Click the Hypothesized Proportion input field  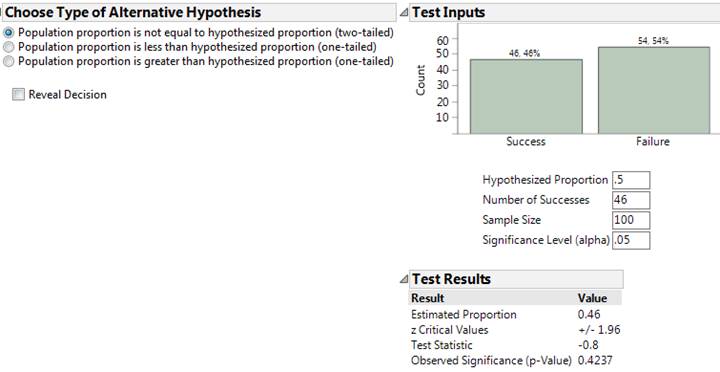(x=631, y=180)
